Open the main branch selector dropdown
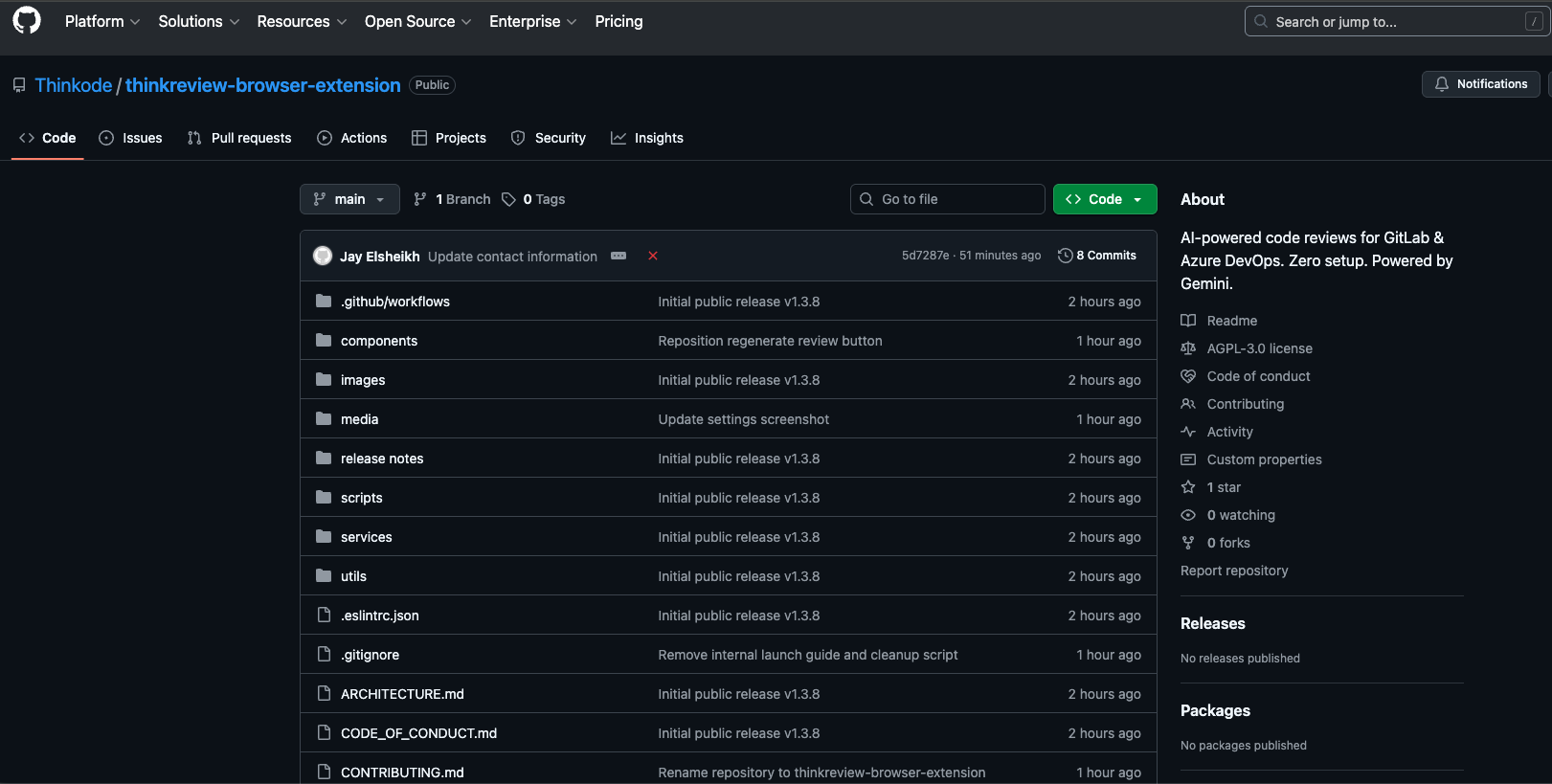 [x=349, y=199]
